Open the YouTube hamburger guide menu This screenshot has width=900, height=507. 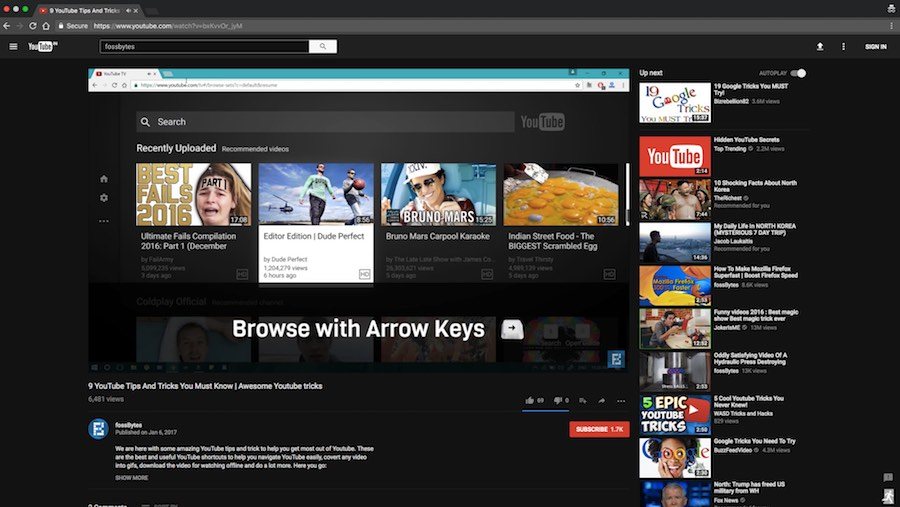[x=13, y=46]
